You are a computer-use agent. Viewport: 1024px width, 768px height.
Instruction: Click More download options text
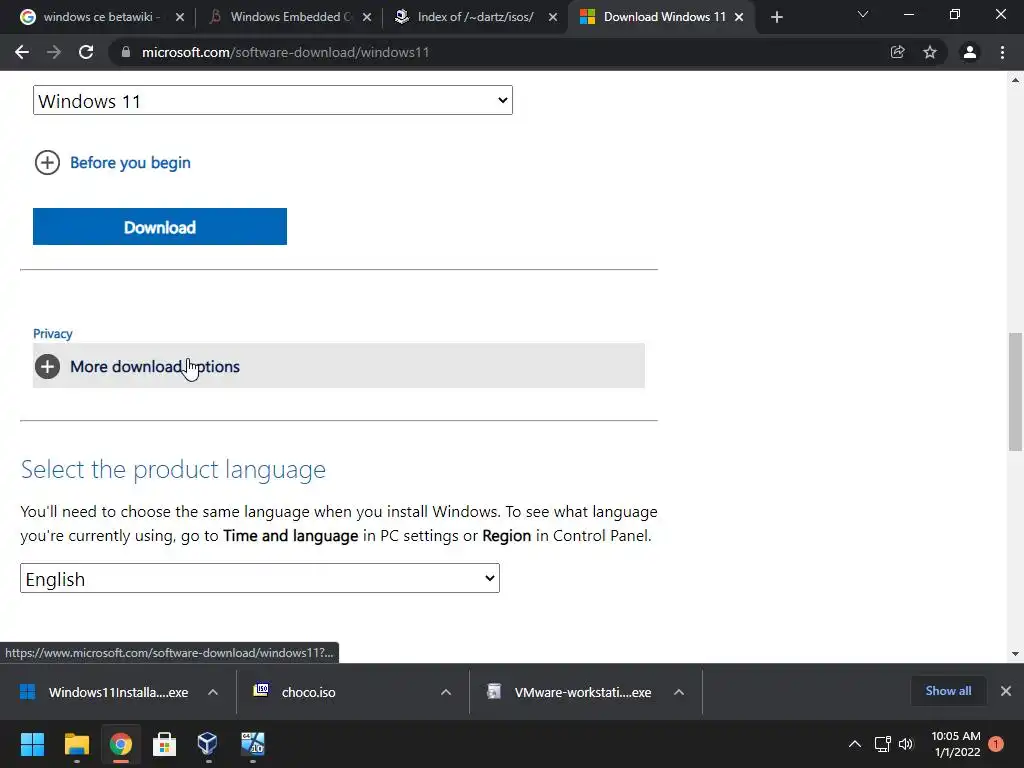155,366
